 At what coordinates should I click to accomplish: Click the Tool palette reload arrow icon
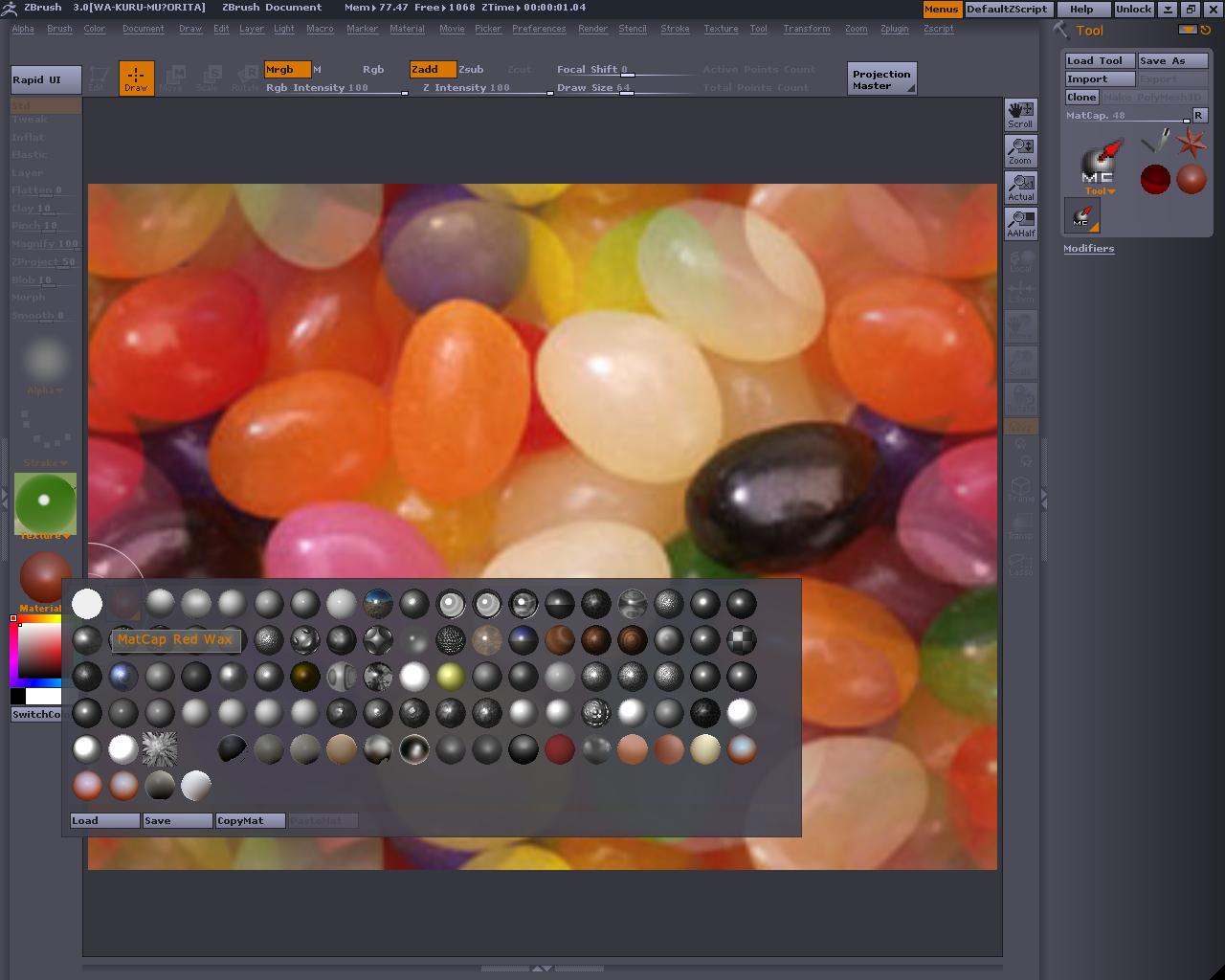(1206, 30)
